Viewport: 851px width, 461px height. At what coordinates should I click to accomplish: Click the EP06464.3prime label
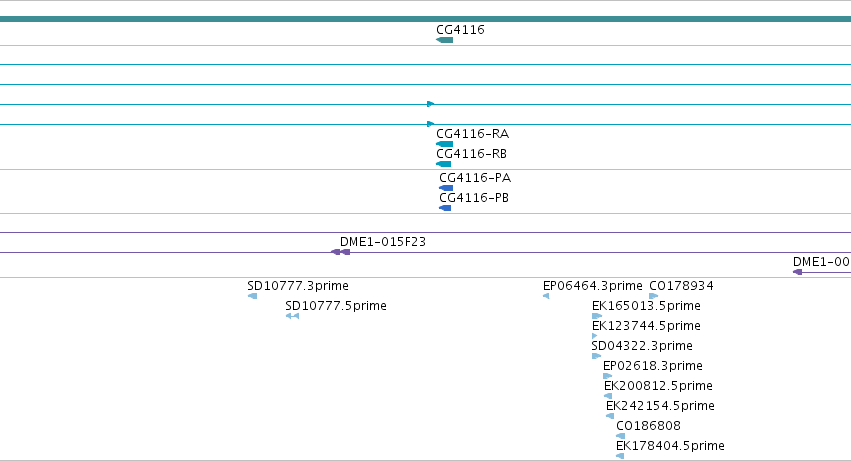point(593,286)
